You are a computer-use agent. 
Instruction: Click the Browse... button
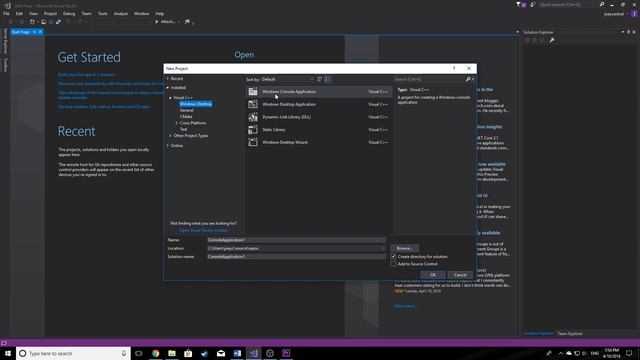(404, 248)
